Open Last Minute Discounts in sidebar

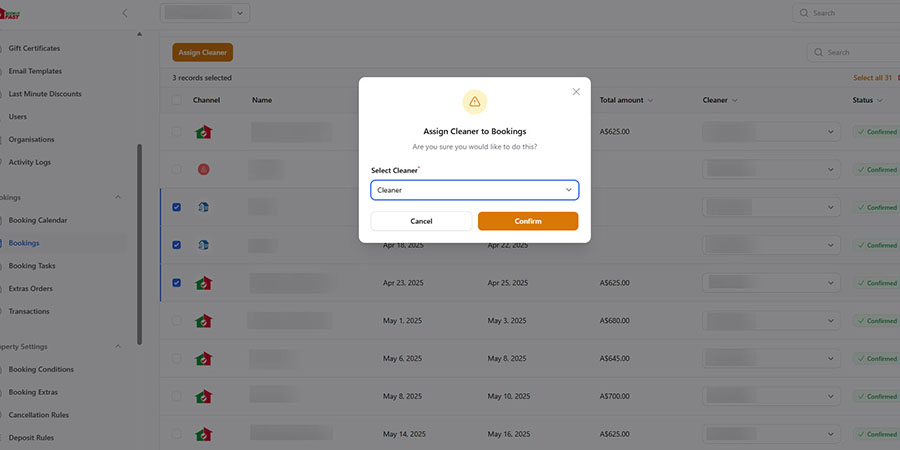(x=45, y=94)
